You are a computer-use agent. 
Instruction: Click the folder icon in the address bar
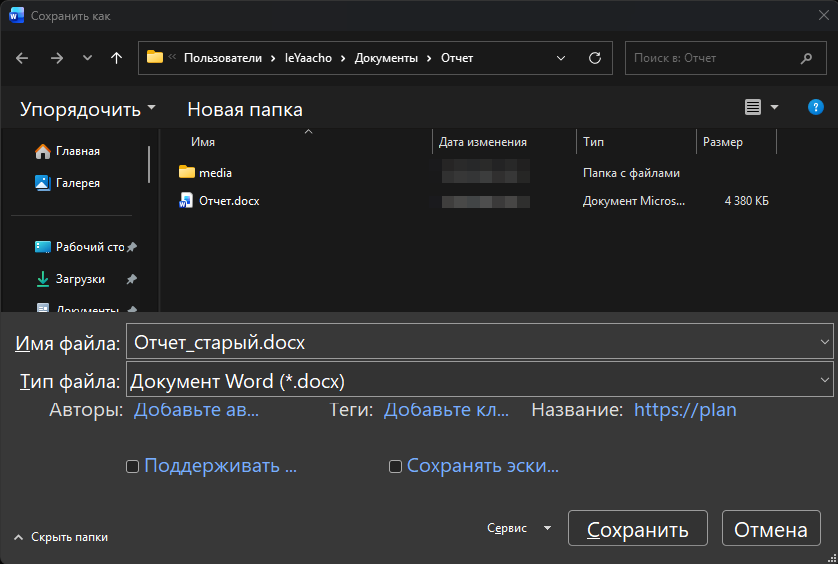click(154, 57)
